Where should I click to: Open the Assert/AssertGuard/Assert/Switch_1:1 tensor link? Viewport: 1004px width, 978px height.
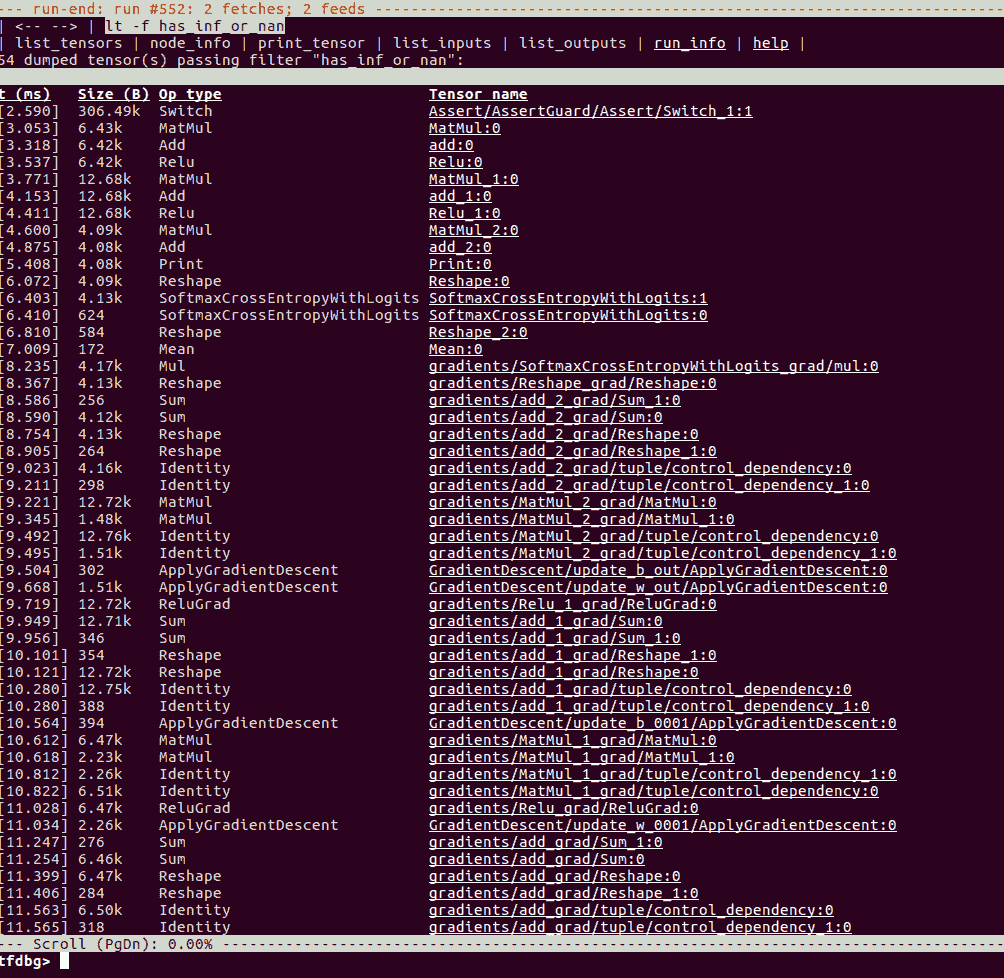(590, 111)
